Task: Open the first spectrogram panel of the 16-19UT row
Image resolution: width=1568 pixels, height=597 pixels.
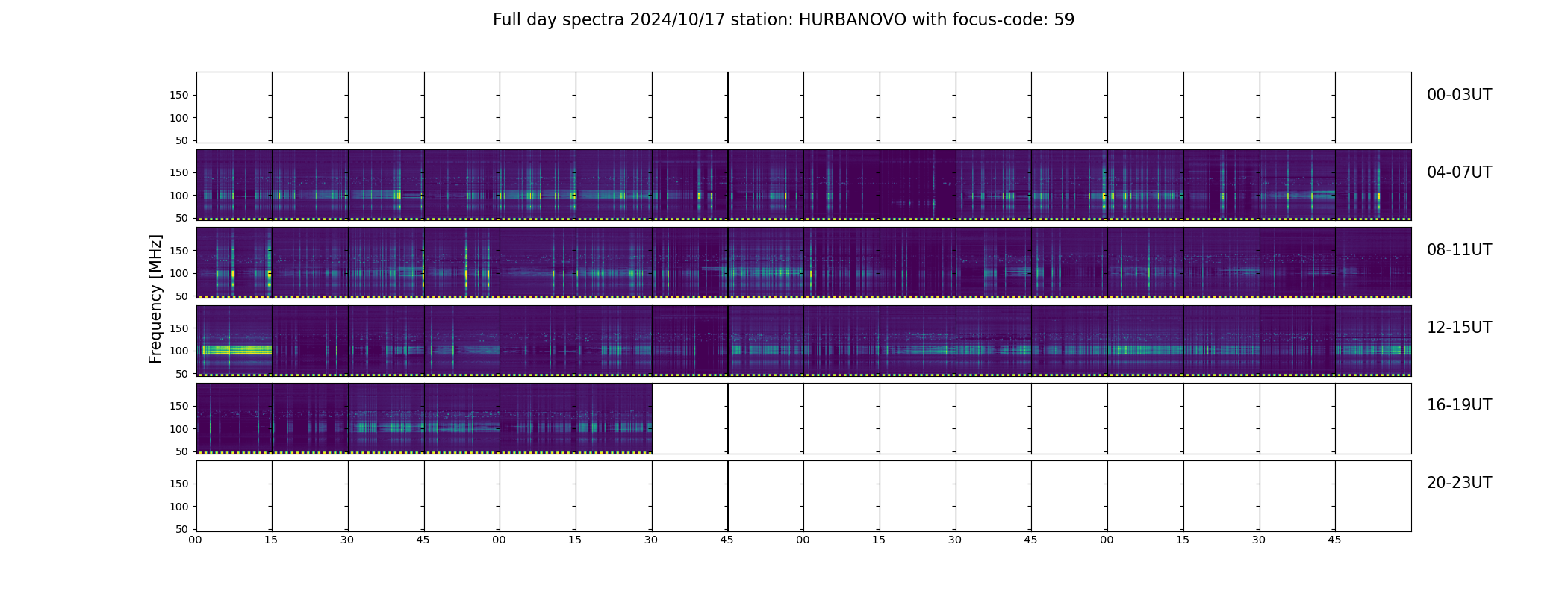Action: point(234,418)
